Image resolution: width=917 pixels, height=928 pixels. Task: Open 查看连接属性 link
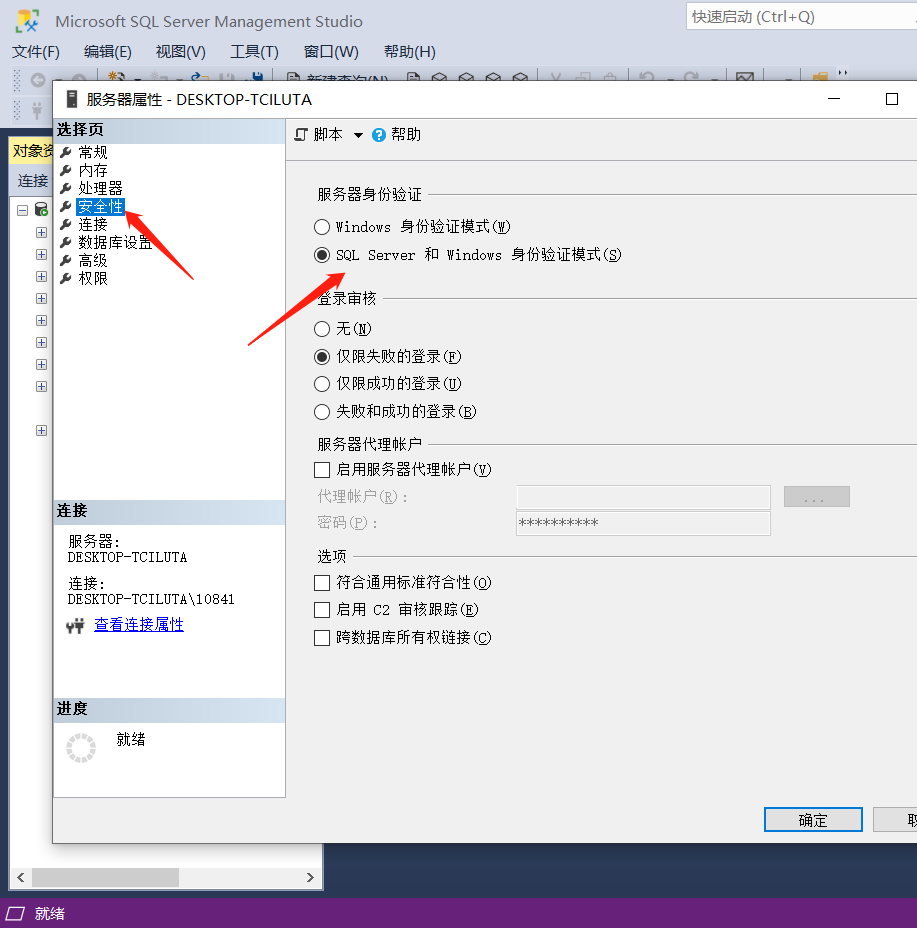point(139,624)
